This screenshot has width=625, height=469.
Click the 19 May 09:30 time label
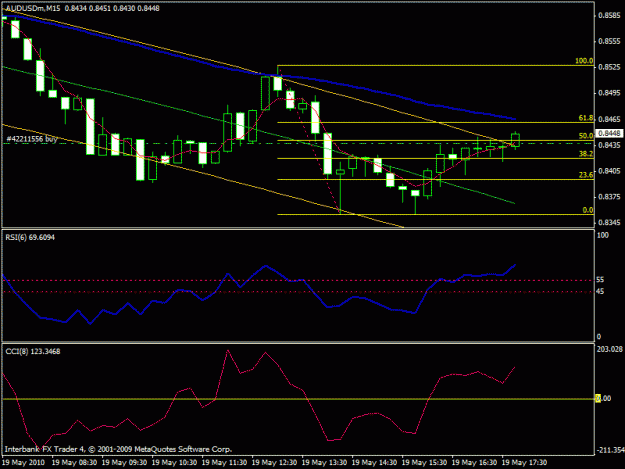[124, 463]
